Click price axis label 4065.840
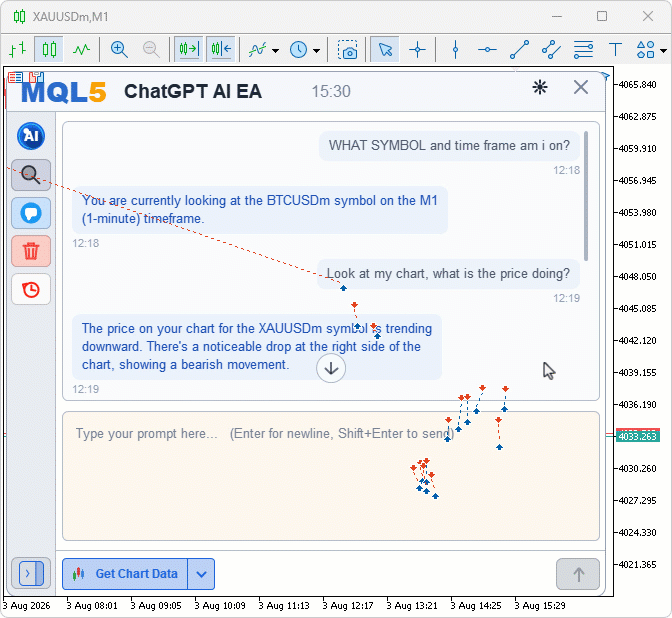The height and width of the screenshot is (618, 672). coord(637,84)
